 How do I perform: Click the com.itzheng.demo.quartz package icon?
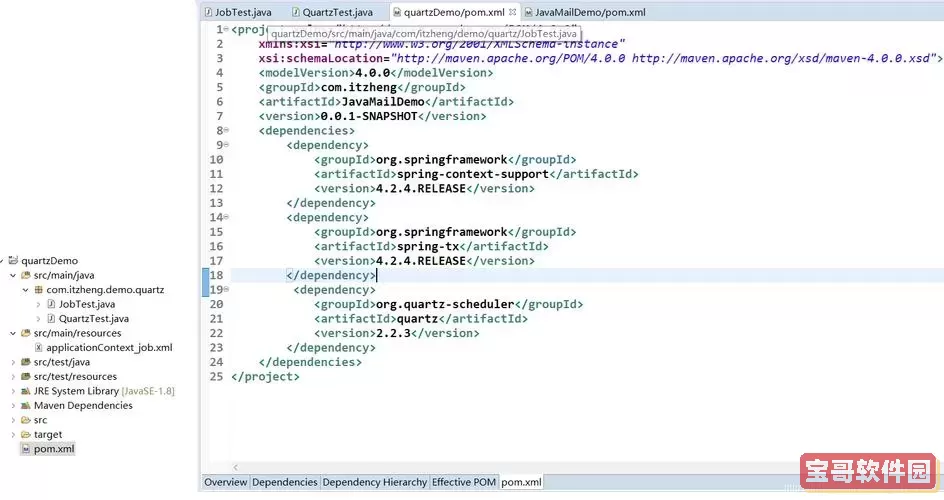pos(39,289)
